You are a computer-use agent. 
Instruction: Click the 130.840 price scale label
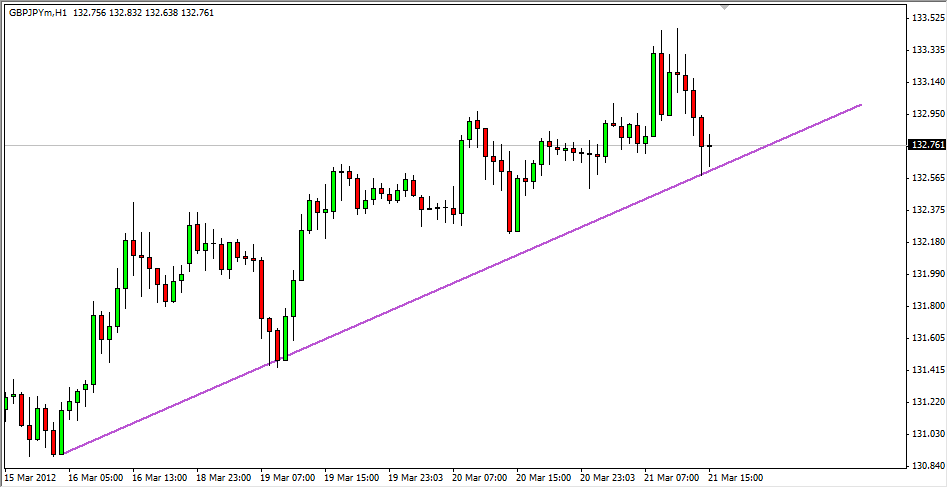tap(926, 466)
